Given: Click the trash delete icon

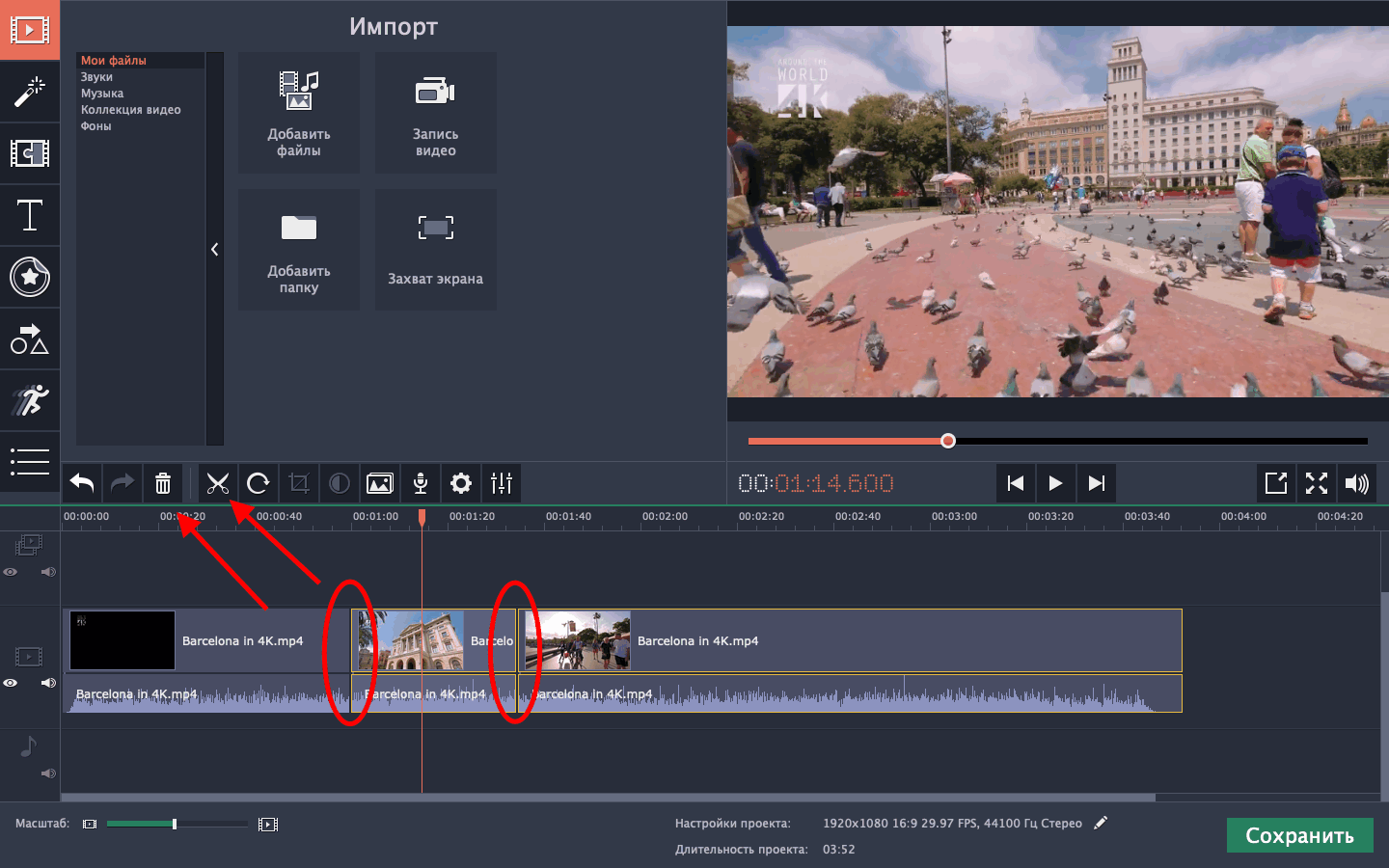Looking at the screenshot, I should tap(163, 483).
